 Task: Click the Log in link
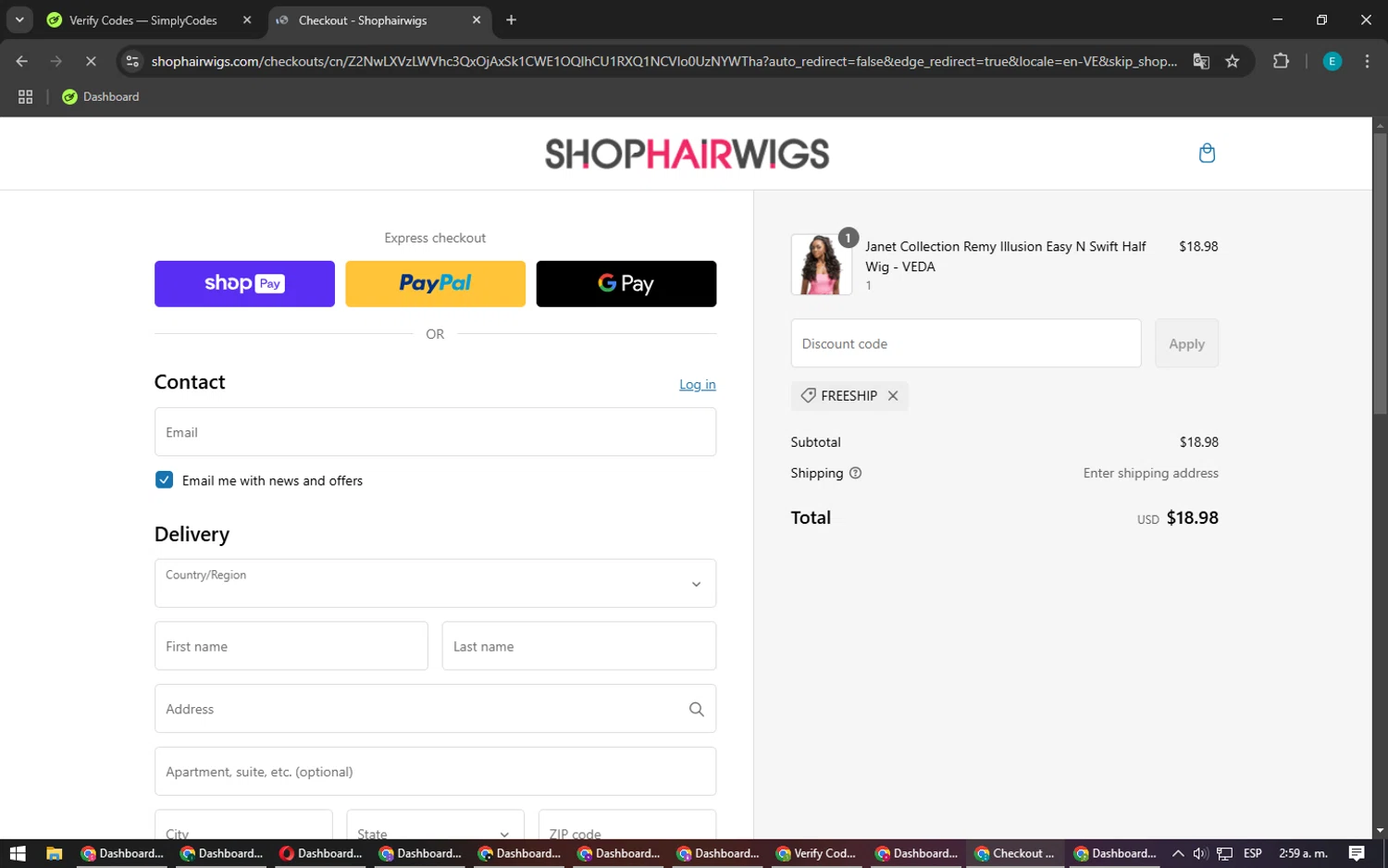pos(698,384)
